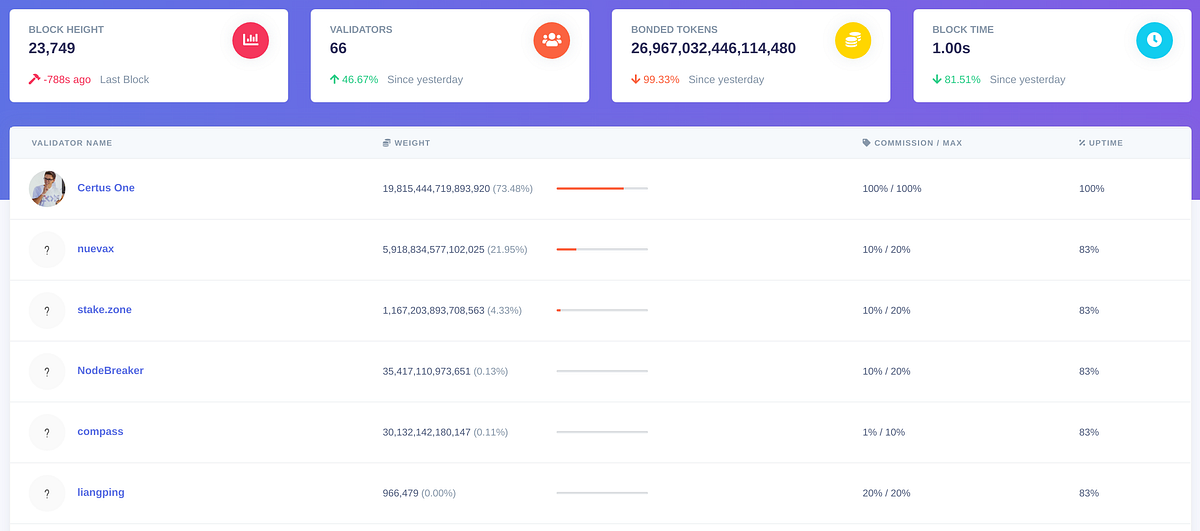Open the nuevax validator link
The image size is (1200, 531).
(x=95, y=249)
